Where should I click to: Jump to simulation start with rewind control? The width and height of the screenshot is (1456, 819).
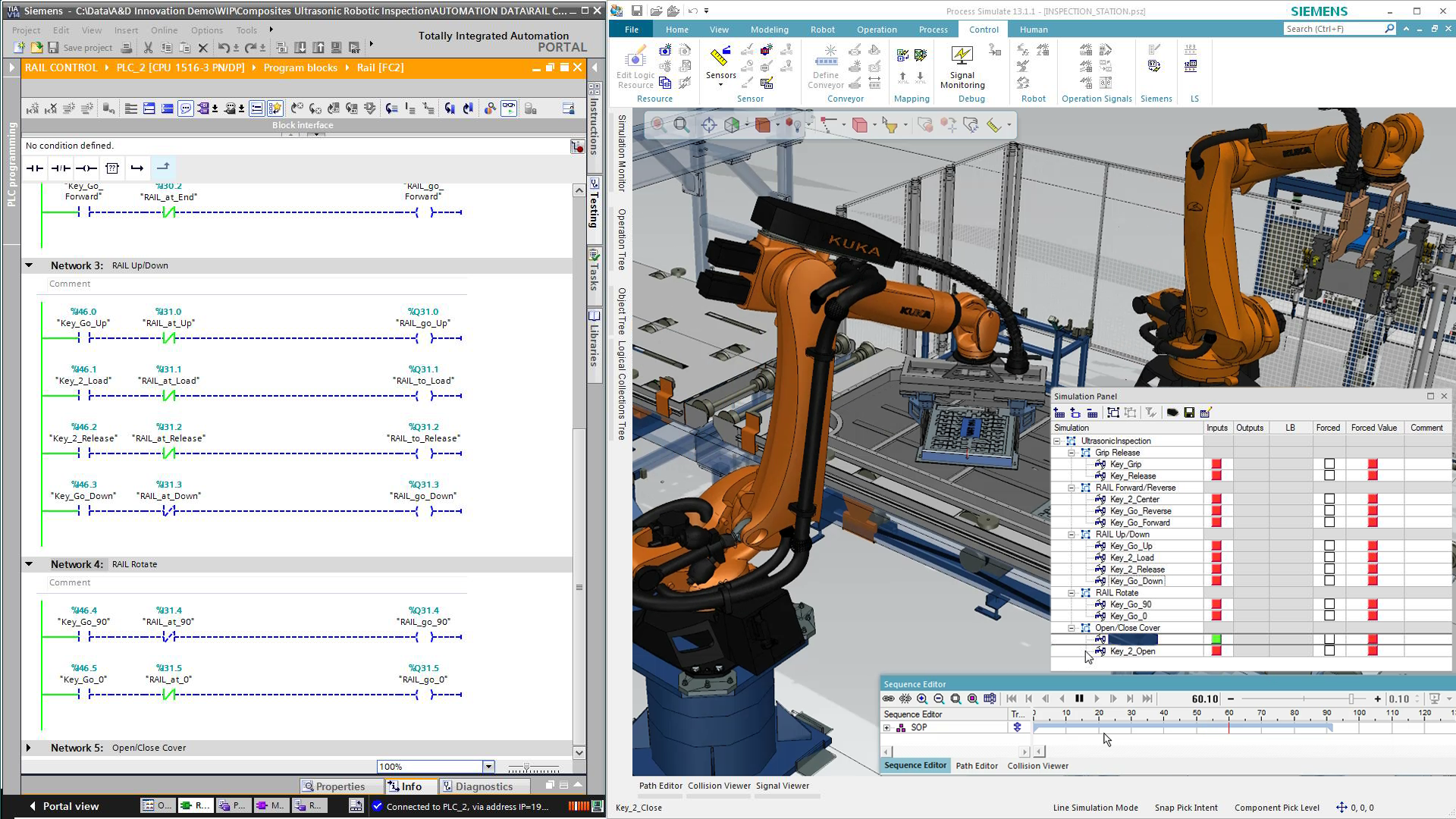1012,698
